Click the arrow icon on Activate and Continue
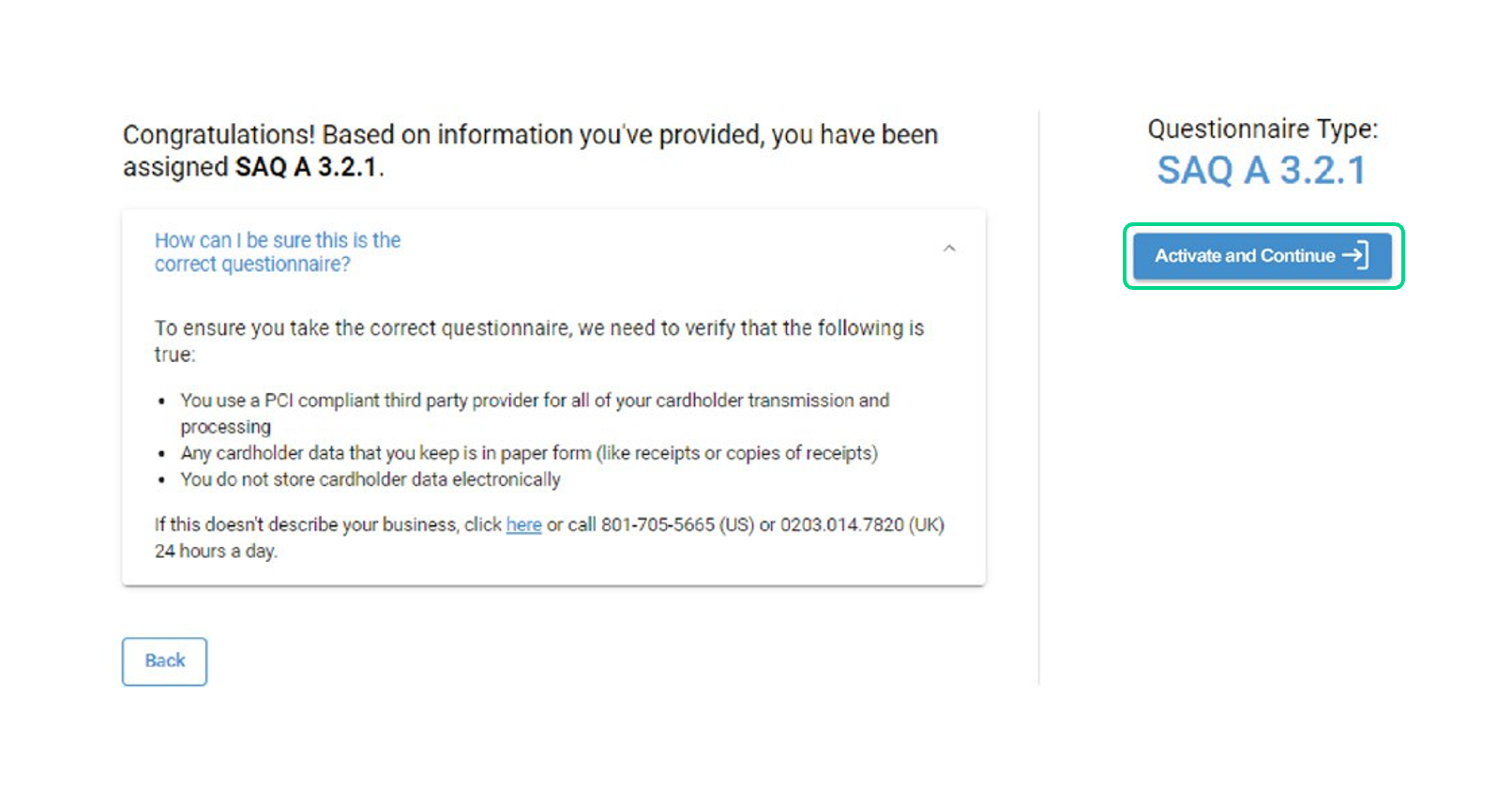The height and width of the screenshot is (803, 1512). coord(1356,255)
